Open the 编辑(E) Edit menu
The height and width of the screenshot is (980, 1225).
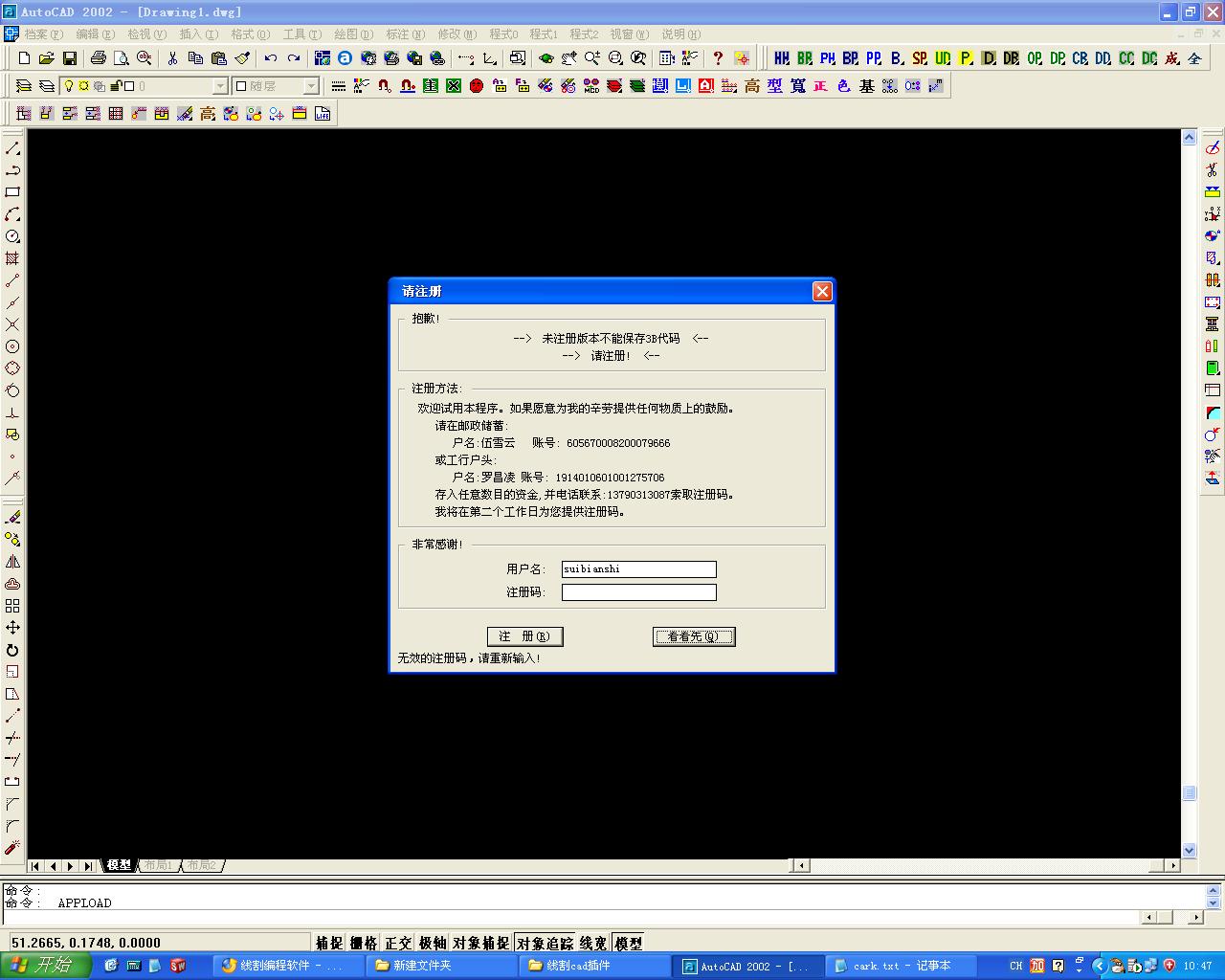tap(95, 34)
